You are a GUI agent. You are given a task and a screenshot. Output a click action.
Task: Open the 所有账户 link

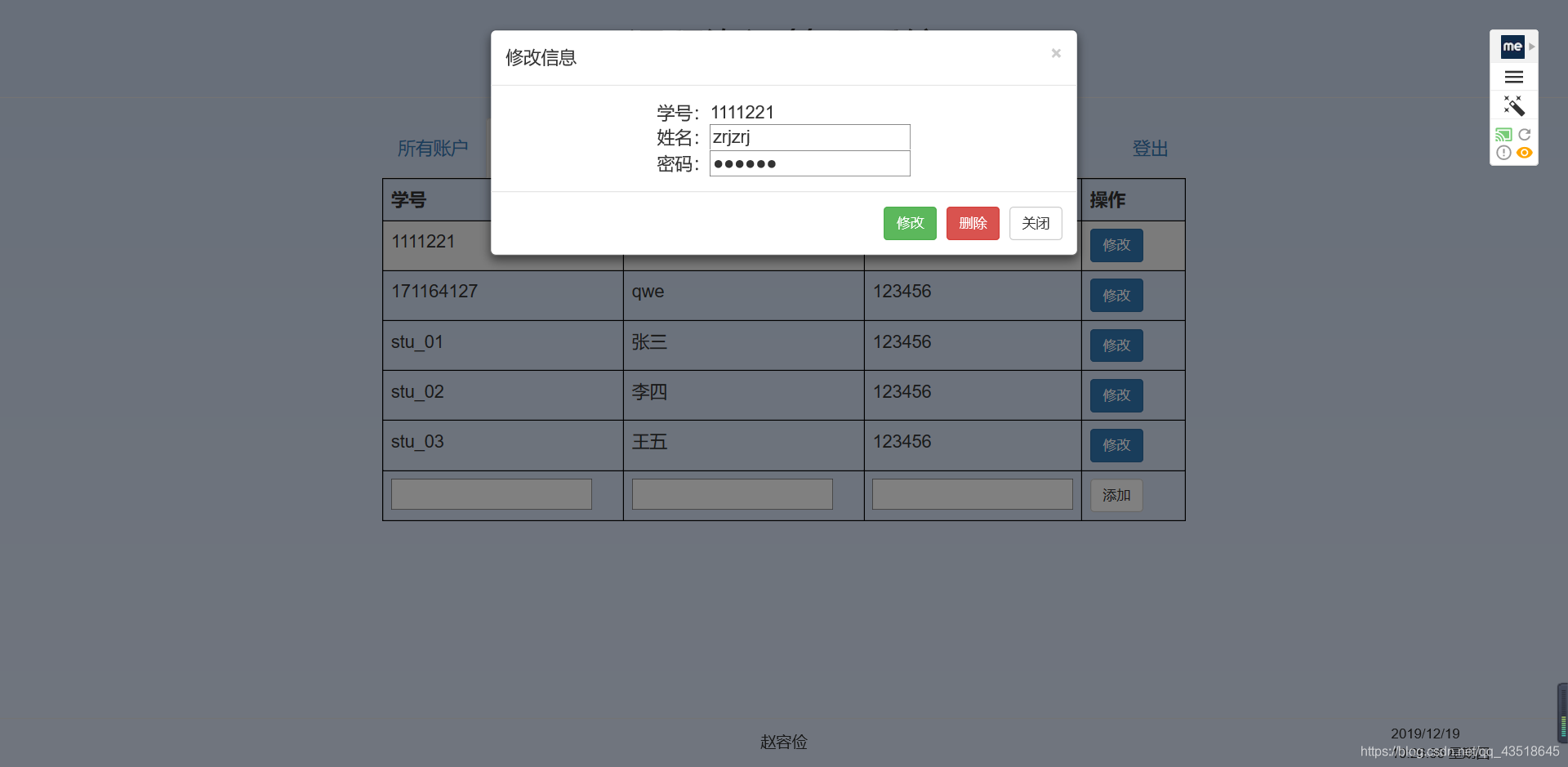[433, 149]
